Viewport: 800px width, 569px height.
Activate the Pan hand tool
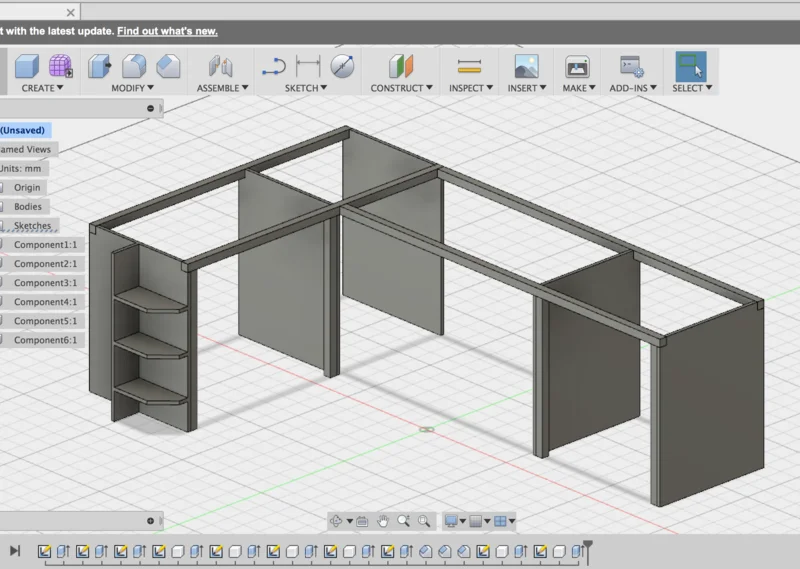(383, 521)
